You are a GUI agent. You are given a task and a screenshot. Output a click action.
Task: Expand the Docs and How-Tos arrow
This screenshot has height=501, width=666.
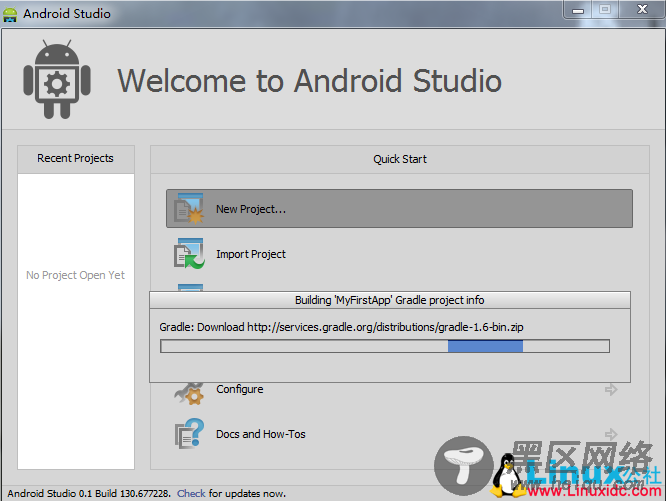click(x=611, y=434)
